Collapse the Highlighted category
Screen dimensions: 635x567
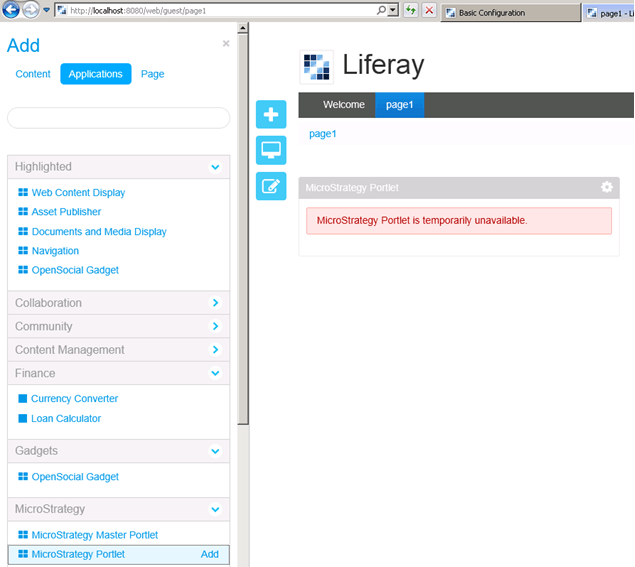click(x=215, y=167)
